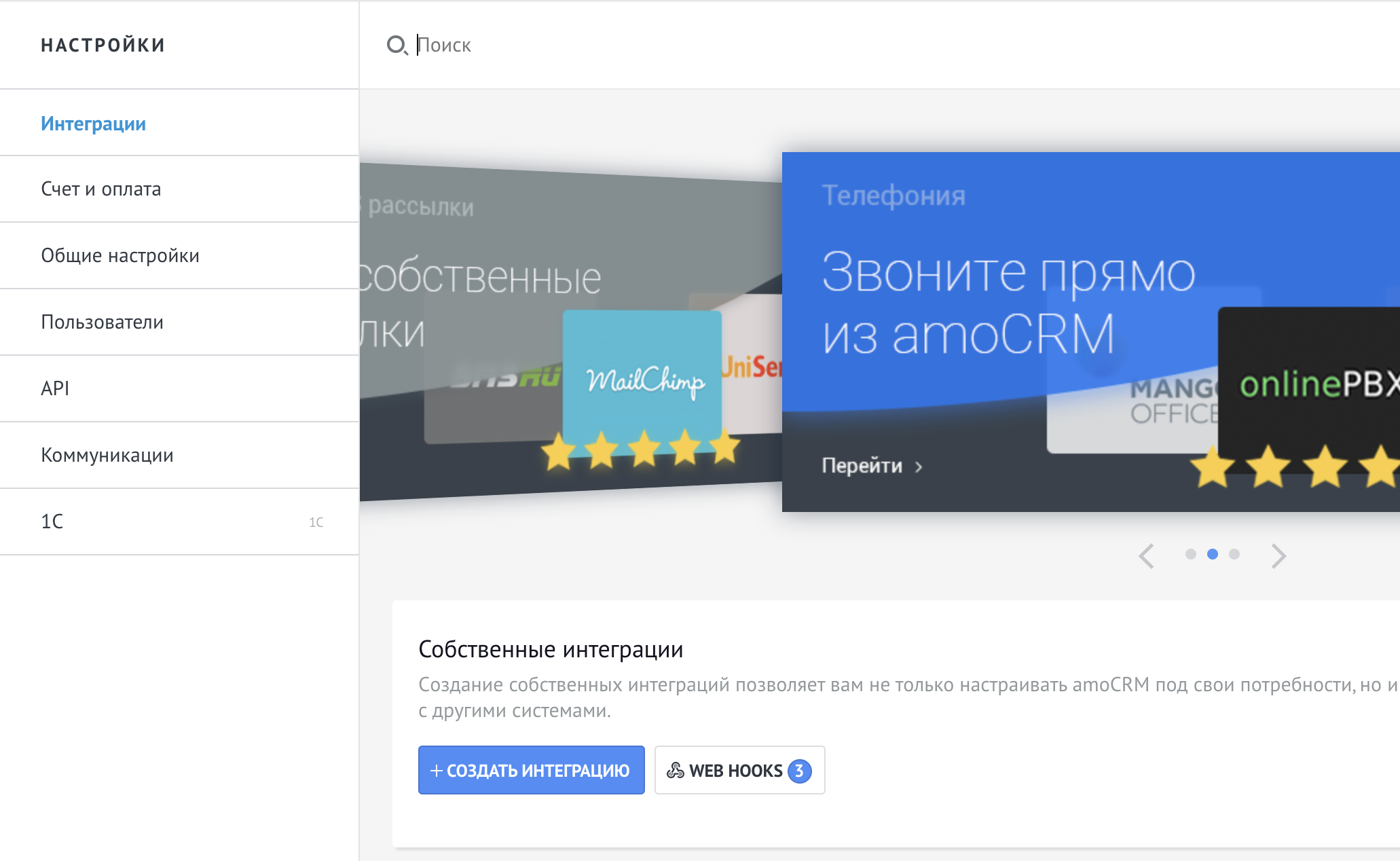Click the Звоните прямо из amoCRM headline
The width and height of the screenshot is (1400, 861).
[x=1009, y=302]
